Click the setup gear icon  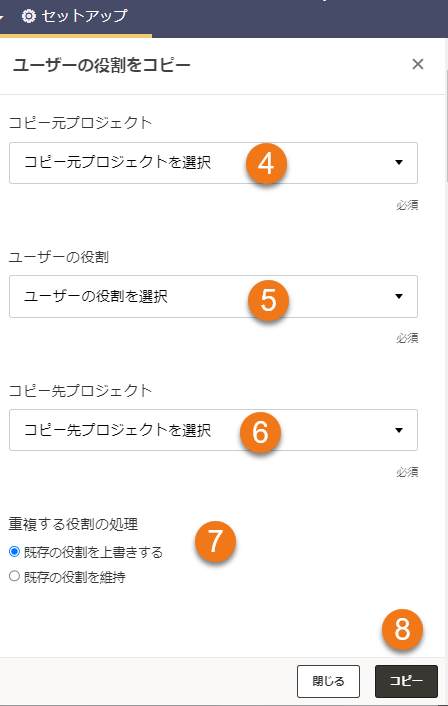pyautogui.click(x=29, y=16)
